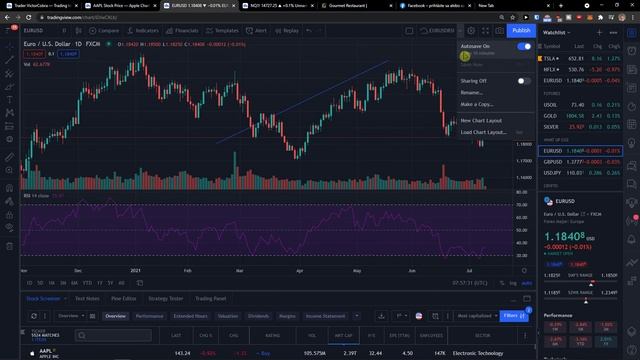
Task: Enter fullscreen mode icon
Action: pyautogui.click(x=485, y=31)
